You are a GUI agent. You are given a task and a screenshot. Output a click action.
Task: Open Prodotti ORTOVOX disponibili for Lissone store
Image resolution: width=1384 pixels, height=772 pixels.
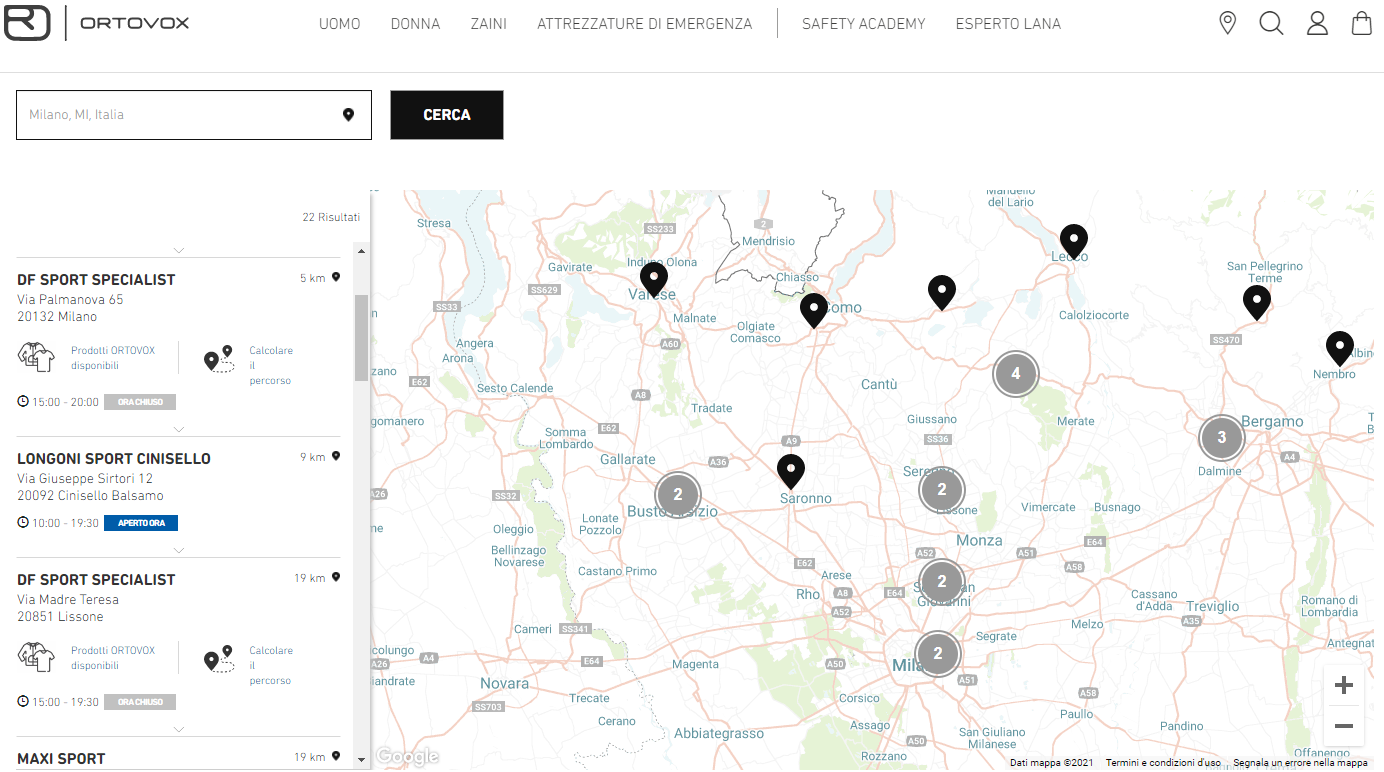point(113,658)
